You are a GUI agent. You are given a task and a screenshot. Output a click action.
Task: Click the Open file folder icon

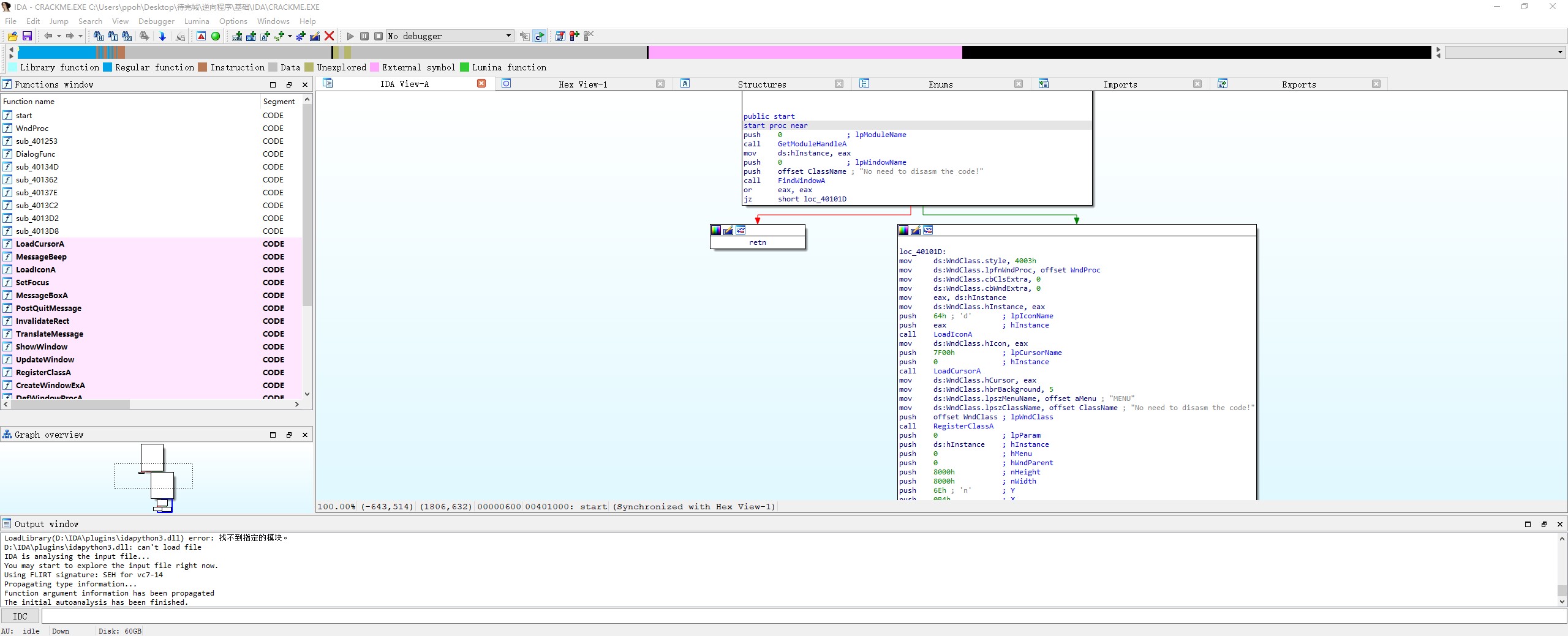(12, 36)
